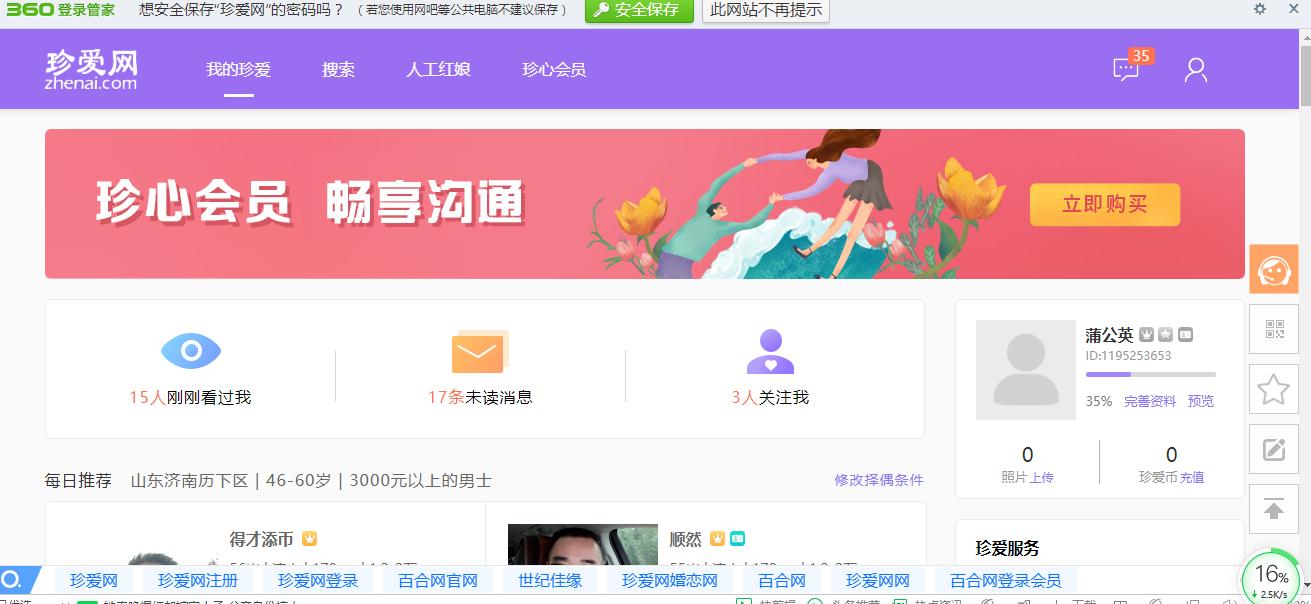Click the eye icon above 15人刚刚看过我

tap(191, 350)
